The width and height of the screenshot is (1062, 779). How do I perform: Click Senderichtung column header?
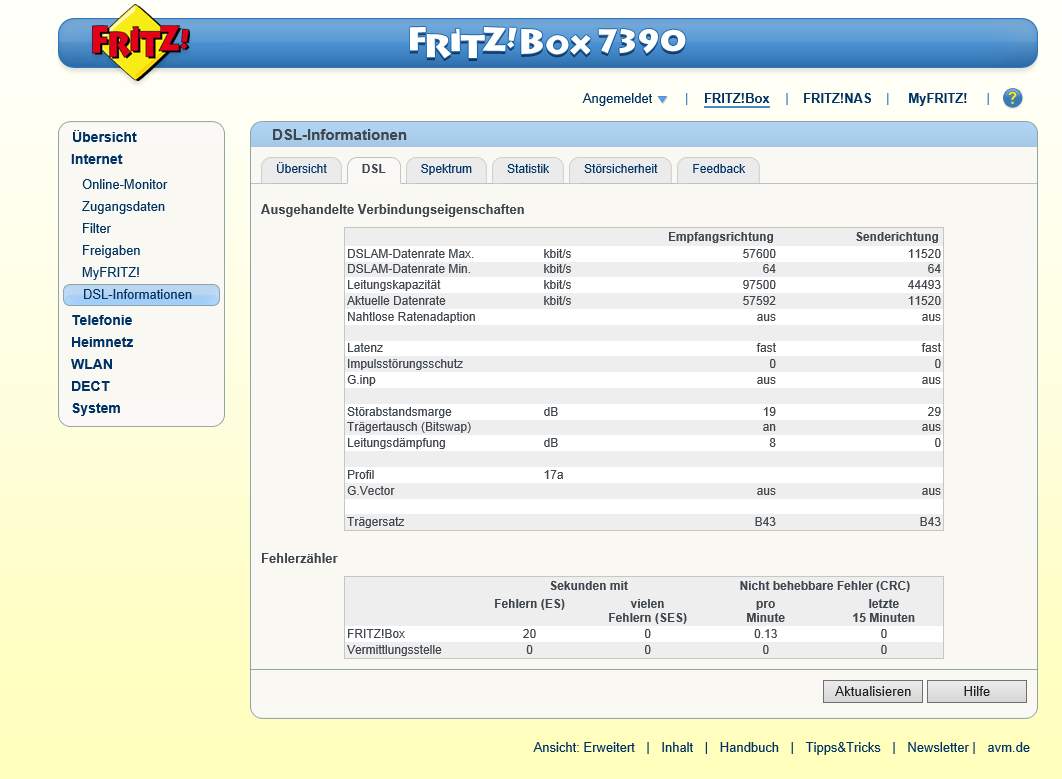(897, 236)
